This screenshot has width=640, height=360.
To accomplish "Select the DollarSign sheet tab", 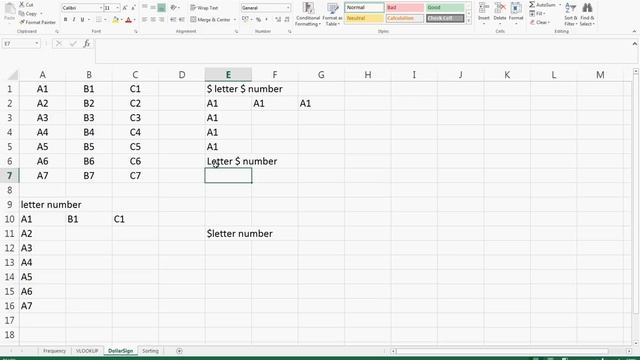I will click(x=121, y=351).
